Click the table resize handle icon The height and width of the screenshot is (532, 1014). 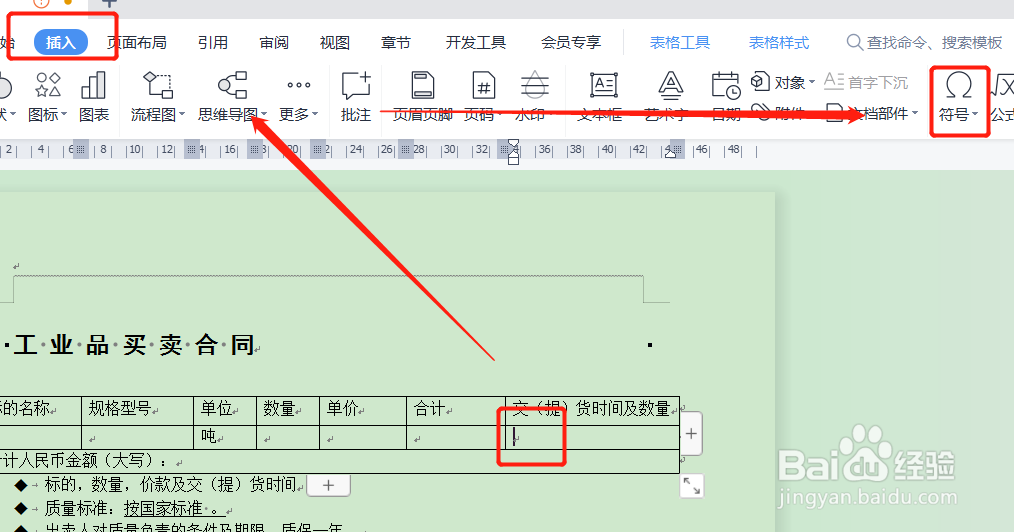(692, 486)
